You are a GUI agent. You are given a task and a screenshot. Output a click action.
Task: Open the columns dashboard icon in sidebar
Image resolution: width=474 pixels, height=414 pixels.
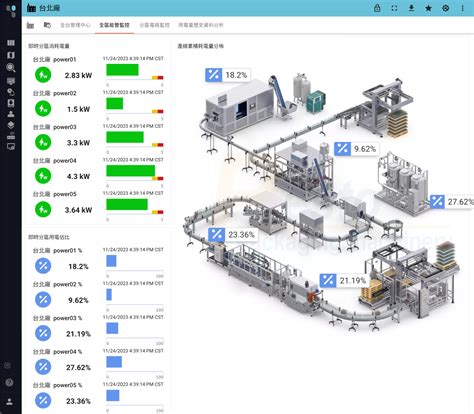pos(11,43)
